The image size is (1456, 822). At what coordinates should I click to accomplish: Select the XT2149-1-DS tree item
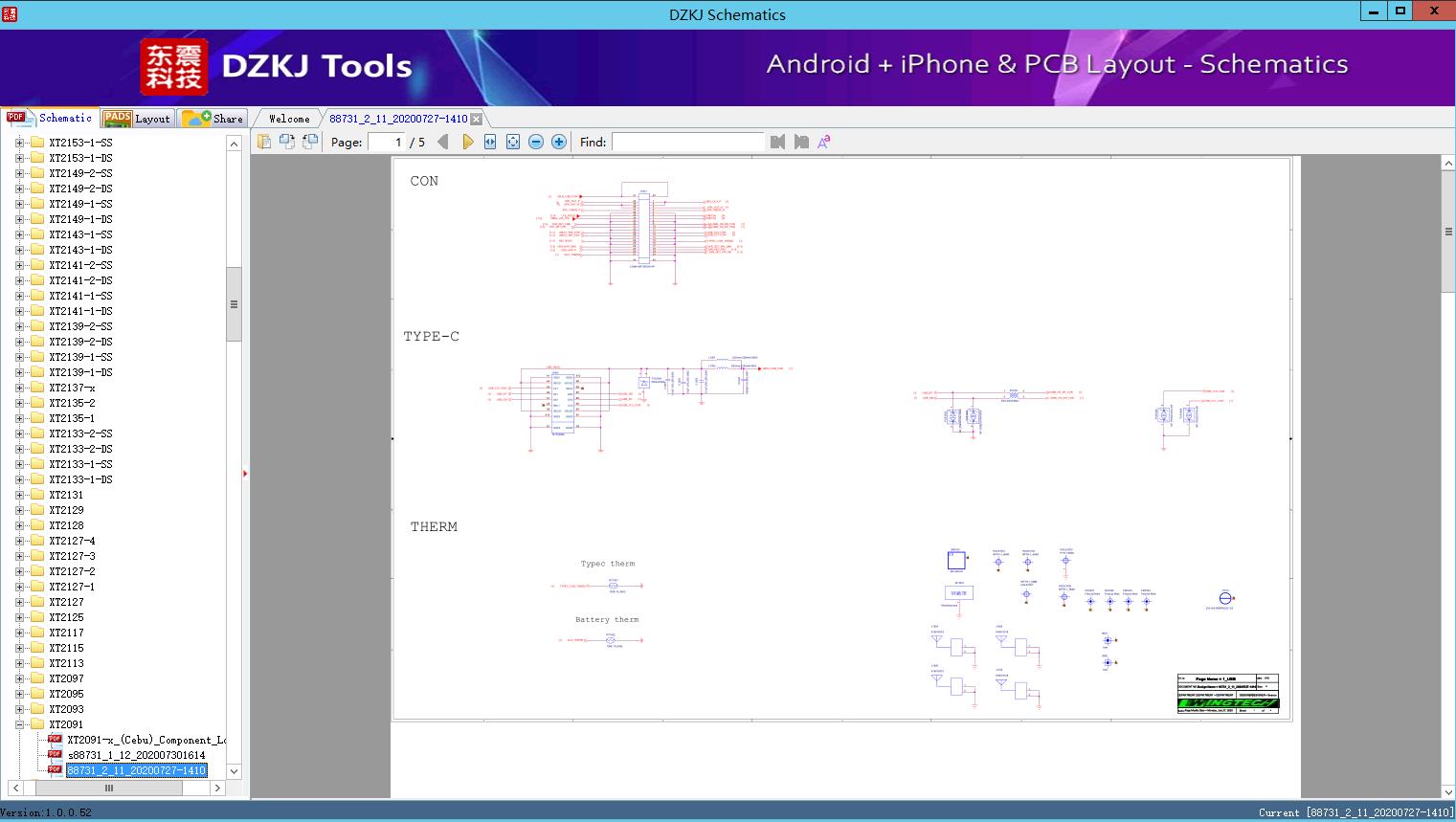pyautogui.click(x=80, y=219)
